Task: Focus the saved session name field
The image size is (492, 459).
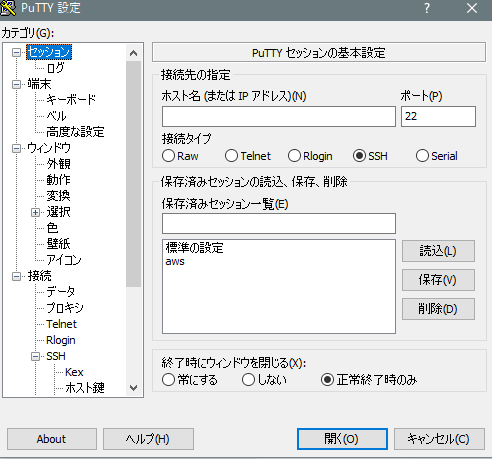Action: [x=279, y=223]
